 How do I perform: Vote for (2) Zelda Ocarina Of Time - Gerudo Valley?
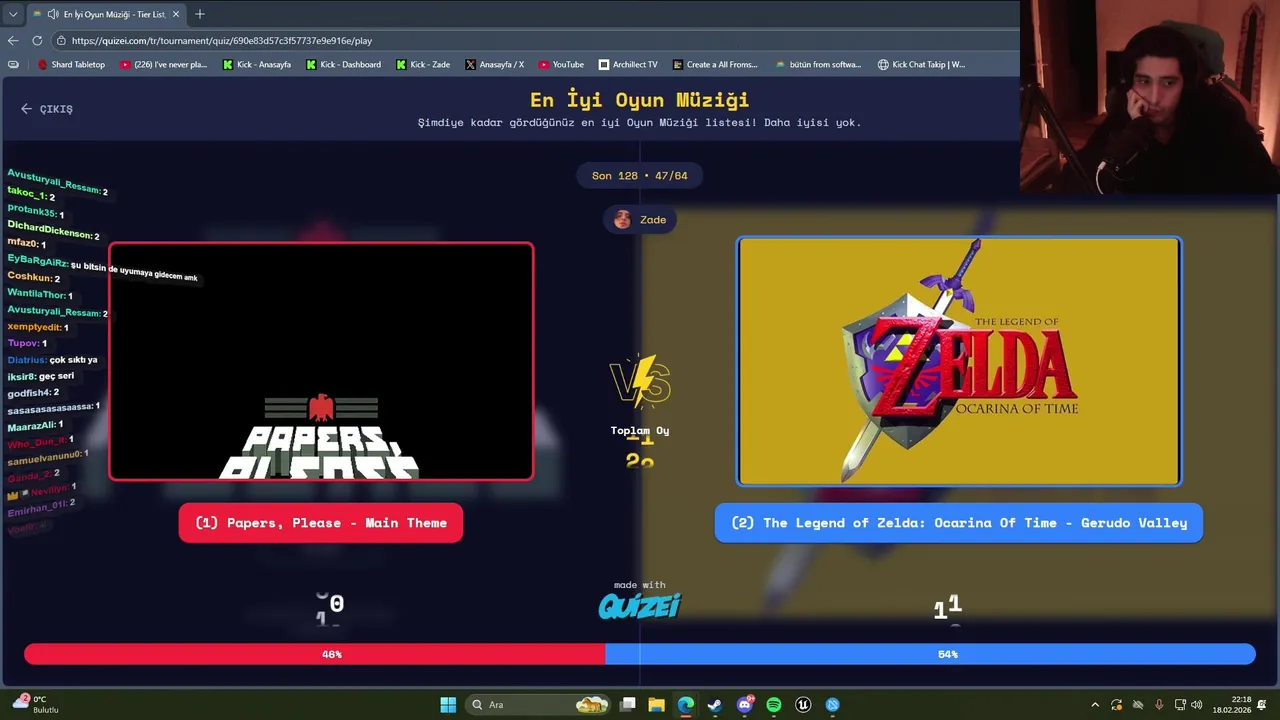coord(959,523)
